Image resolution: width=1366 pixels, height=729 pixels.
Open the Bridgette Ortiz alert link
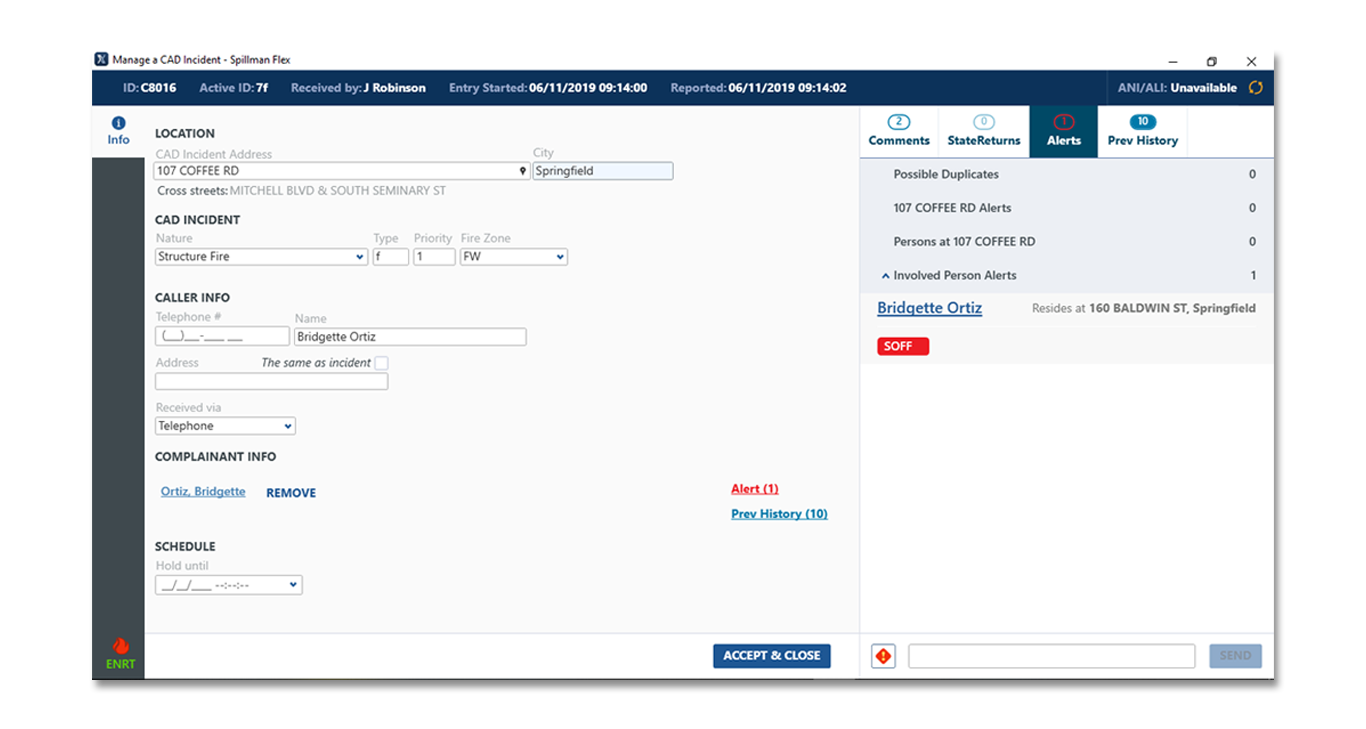929,308
